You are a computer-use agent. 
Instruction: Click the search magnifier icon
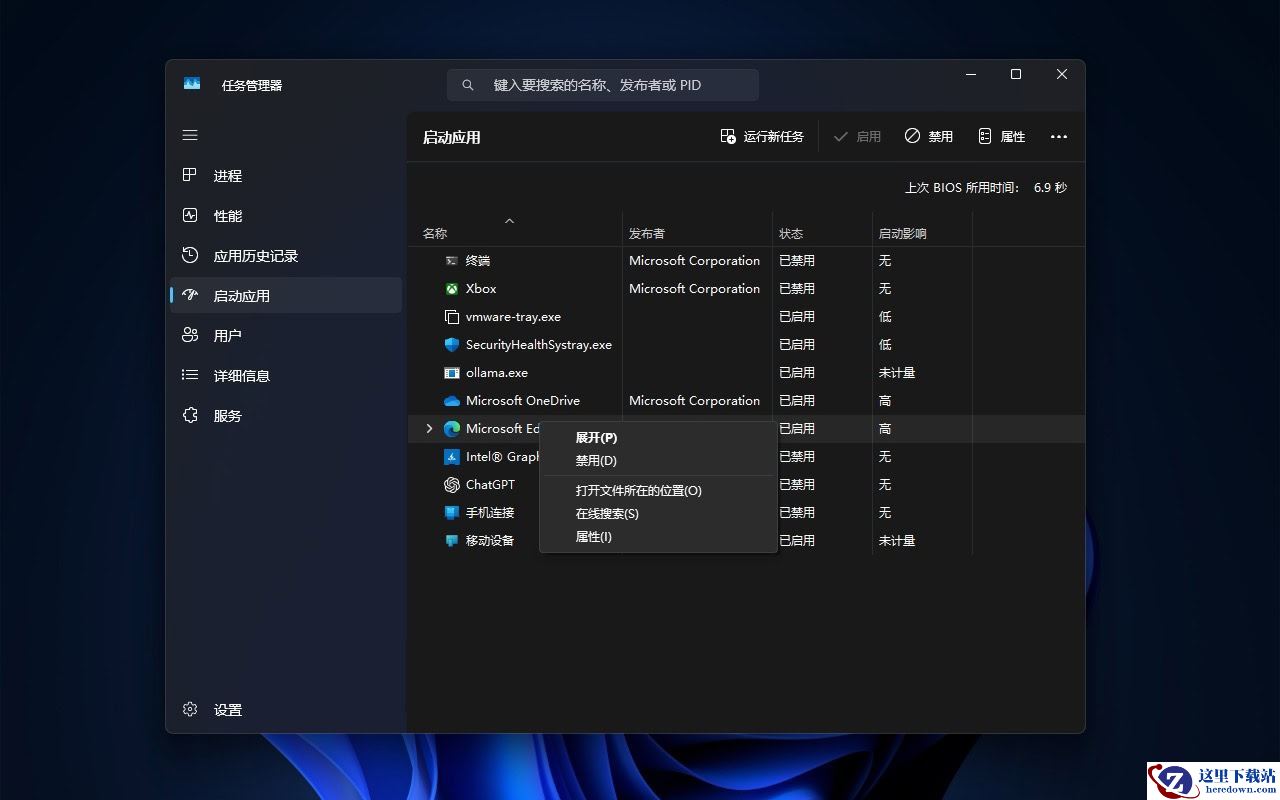point(467,85)
